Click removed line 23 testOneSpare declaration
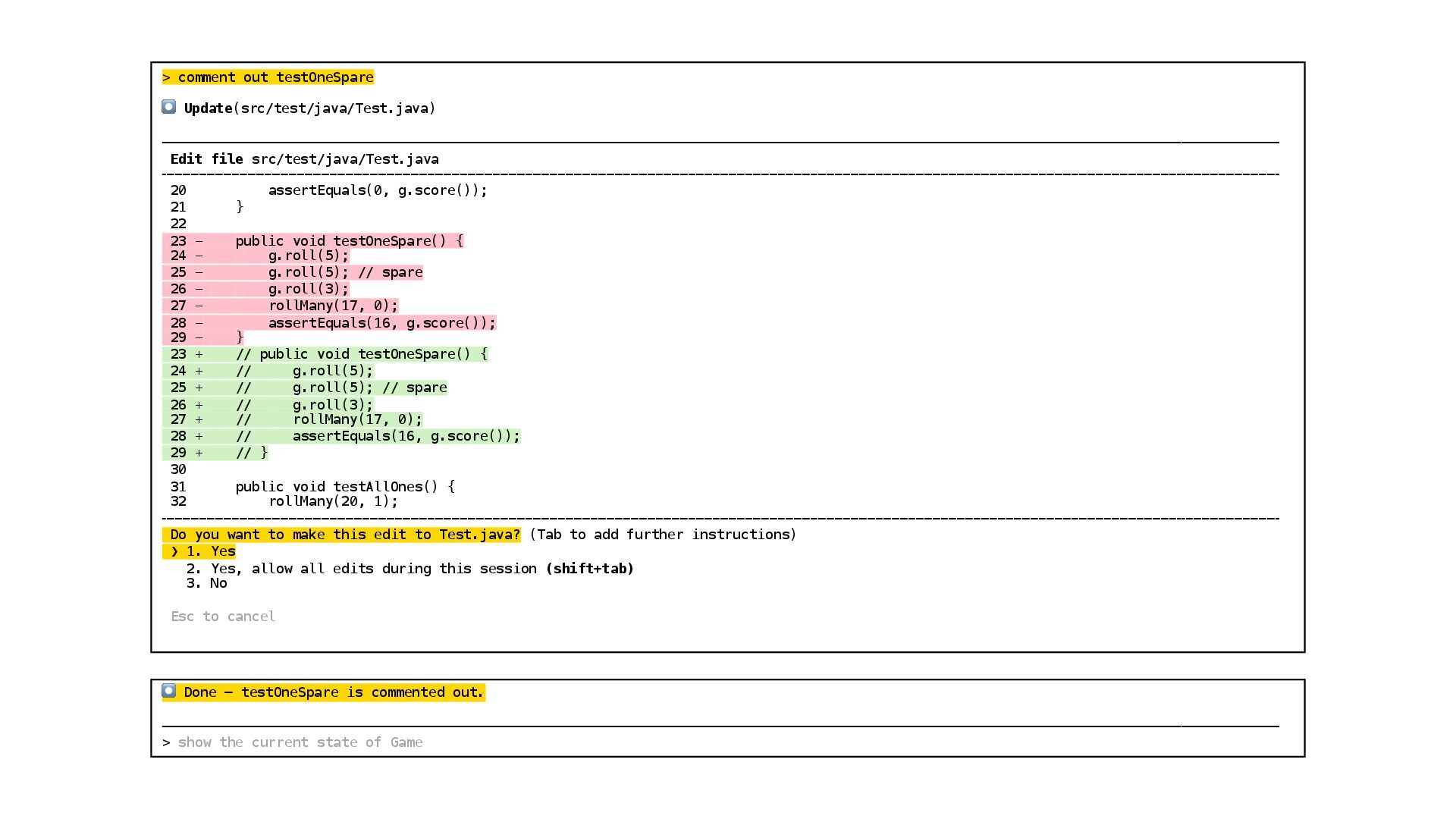 point(349,240)
